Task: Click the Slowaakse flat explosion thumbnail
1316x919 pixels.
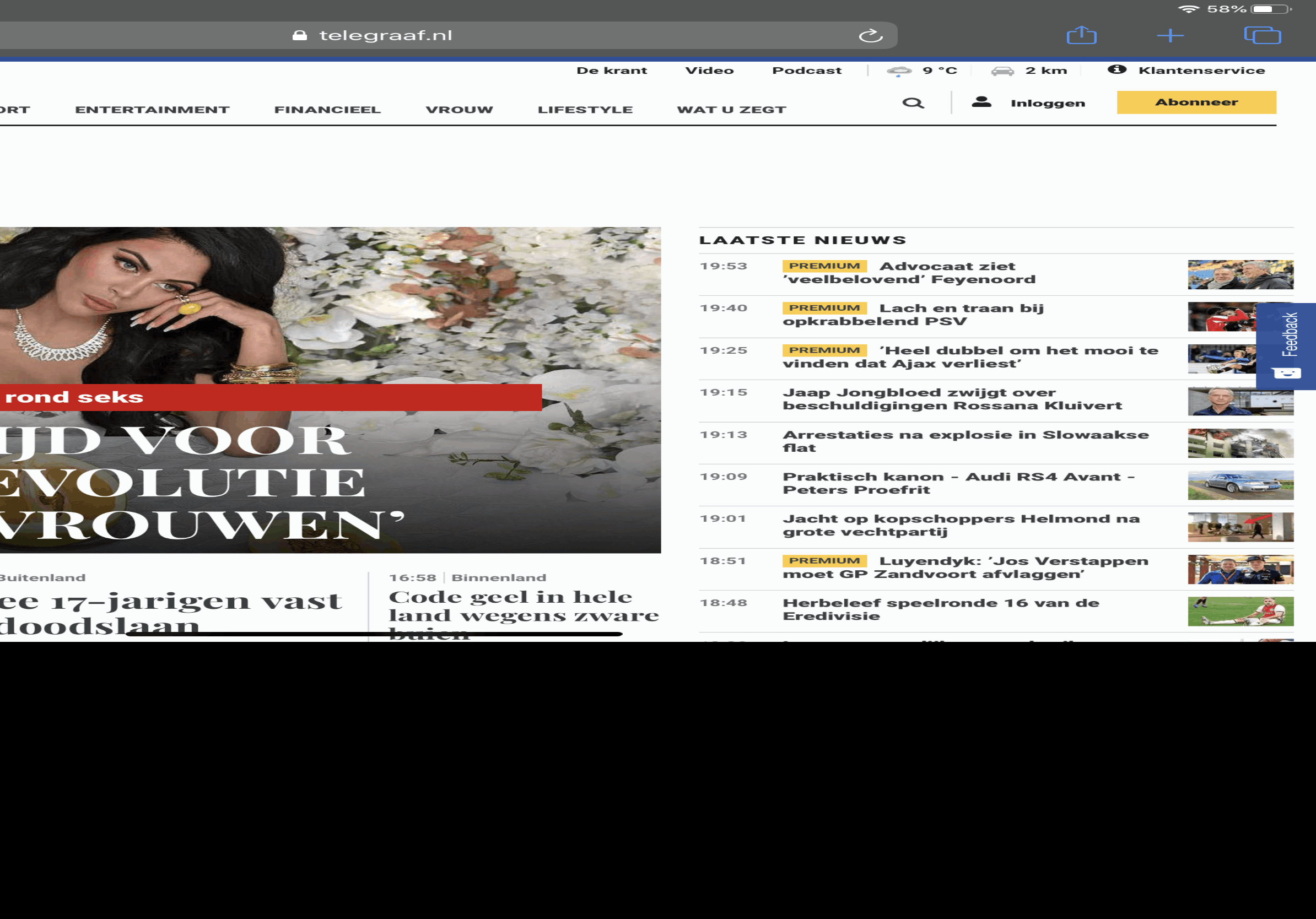Action: [x=1240, y=443]
